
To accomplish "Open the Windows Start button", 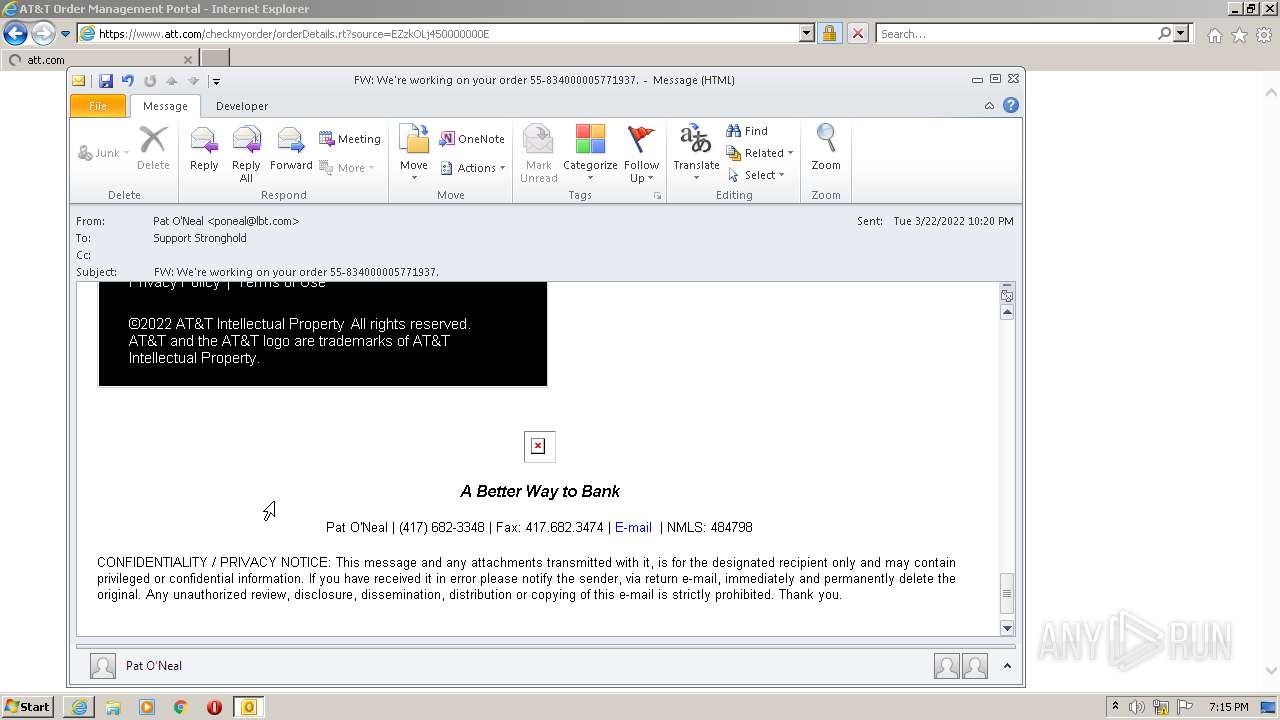I will tap(28, 707).
